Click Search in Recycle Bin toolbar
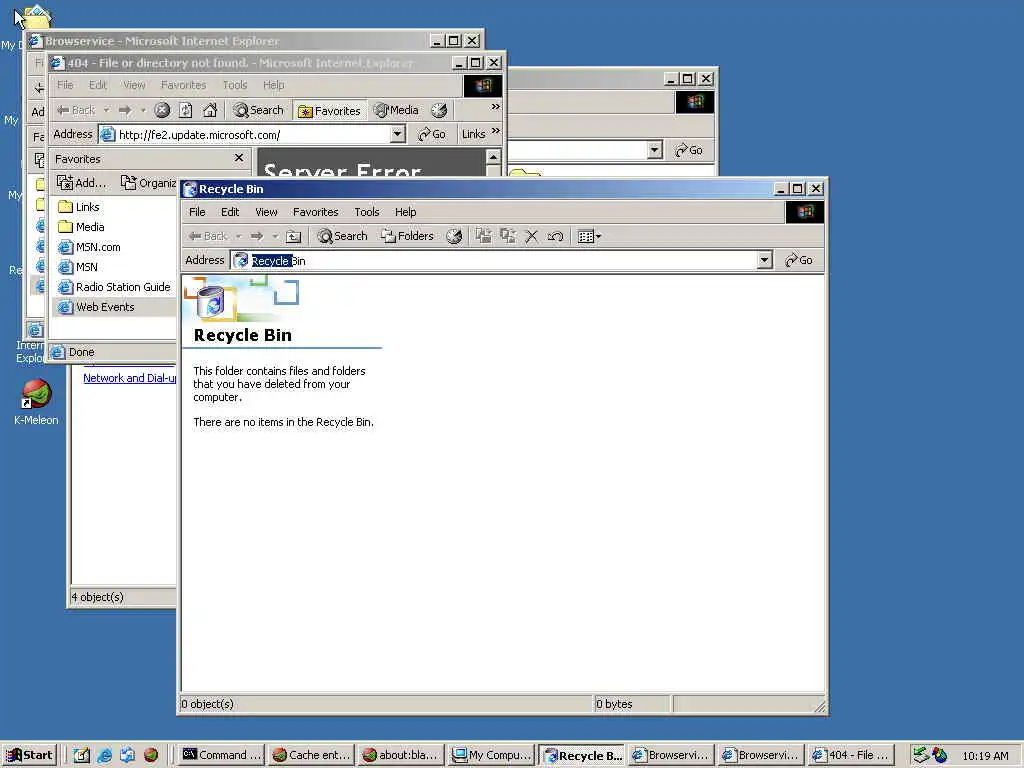 coord(342,236)
